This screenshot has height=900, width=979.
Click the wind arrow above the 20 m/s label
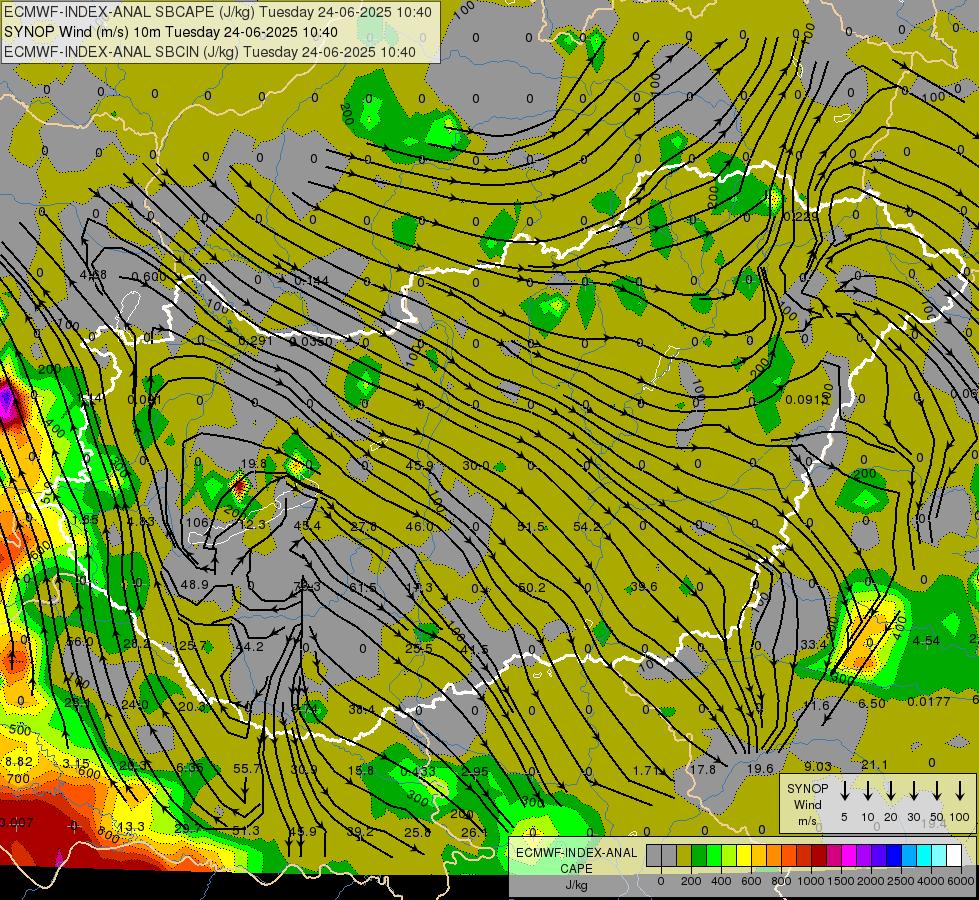point(891,791)
